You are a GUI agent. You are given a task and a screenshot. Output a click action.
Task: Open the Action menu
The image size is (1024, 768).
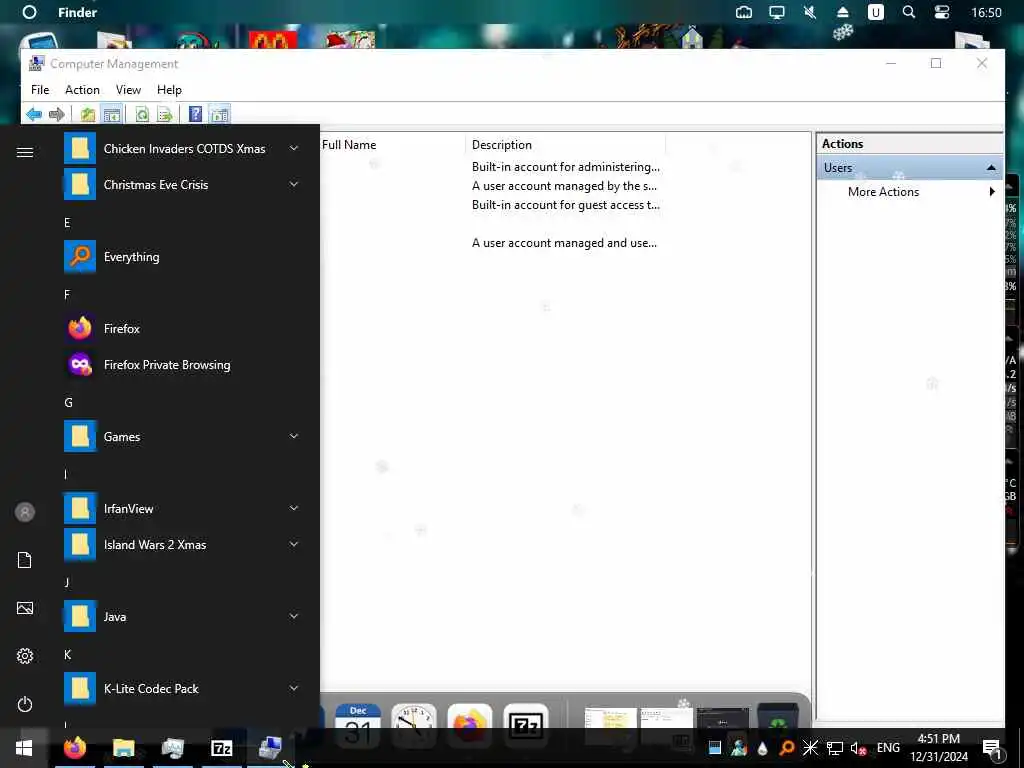pyautogui.click(x=82, y=89)
